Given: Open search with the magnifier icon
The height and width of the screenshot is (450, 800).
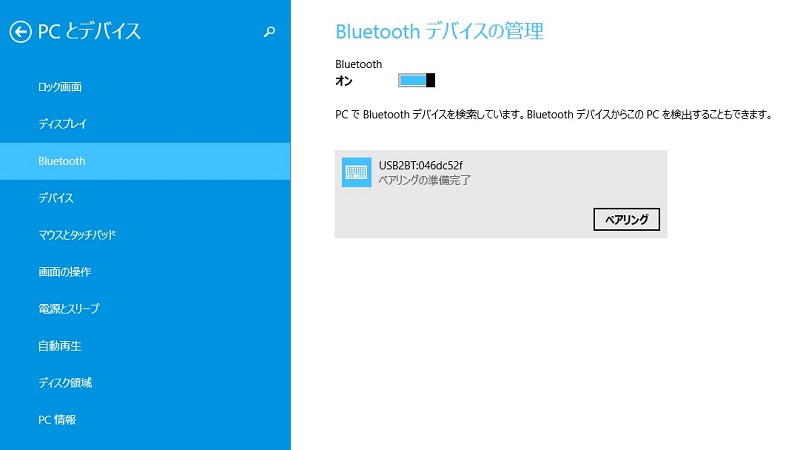Looking at the screenshot, I should [x=269, y=32].
